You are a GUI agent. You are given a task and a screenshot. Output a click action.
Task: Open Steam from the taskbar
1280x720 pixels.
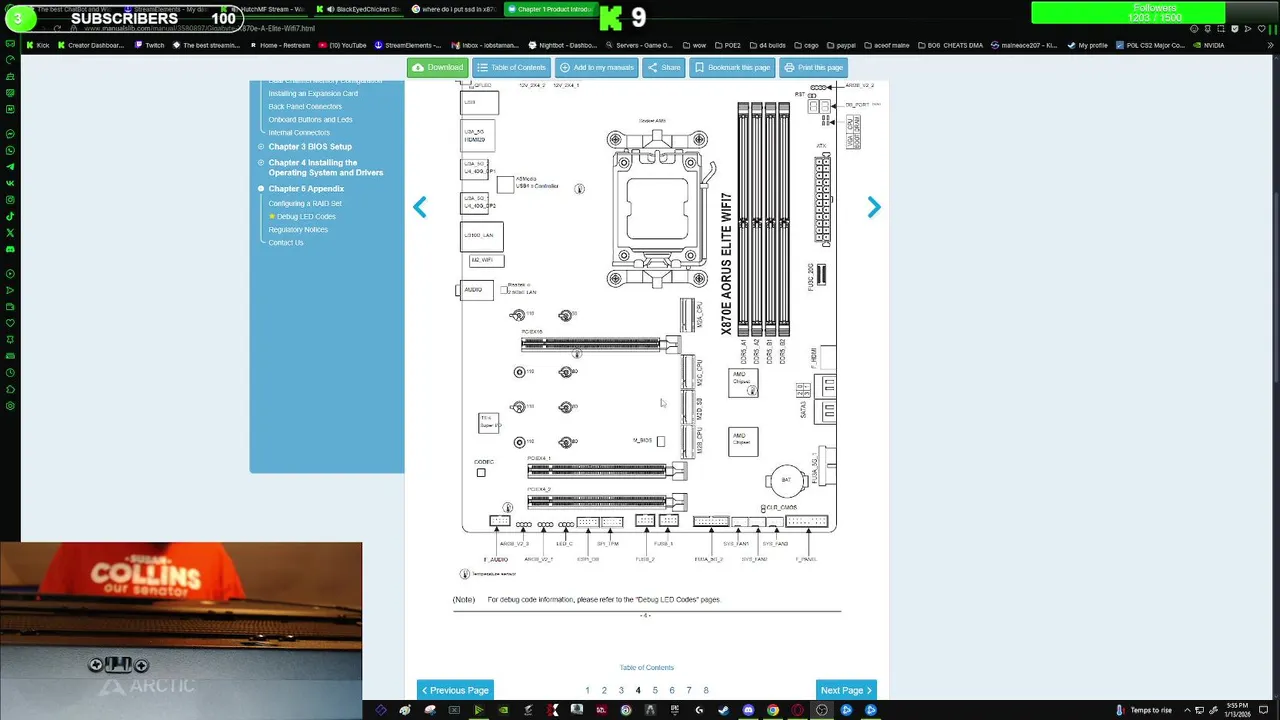coord(723,710)
